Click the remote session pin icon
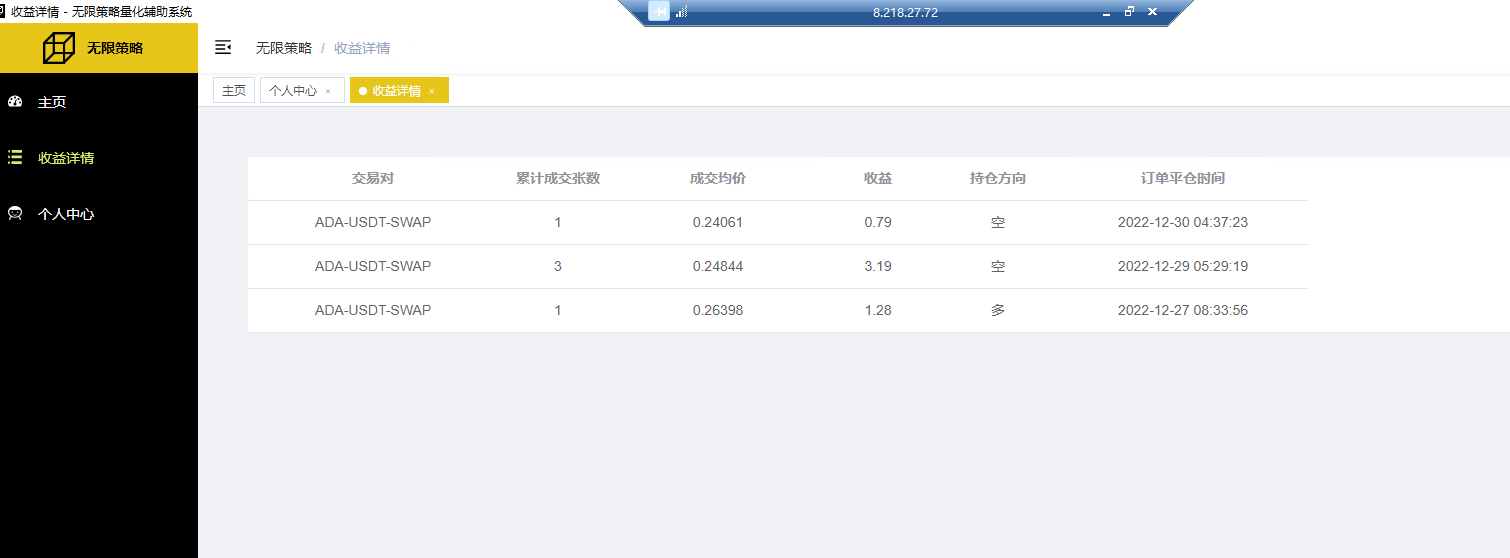The height and width of the screenshot is (558, 1510). 659,12
